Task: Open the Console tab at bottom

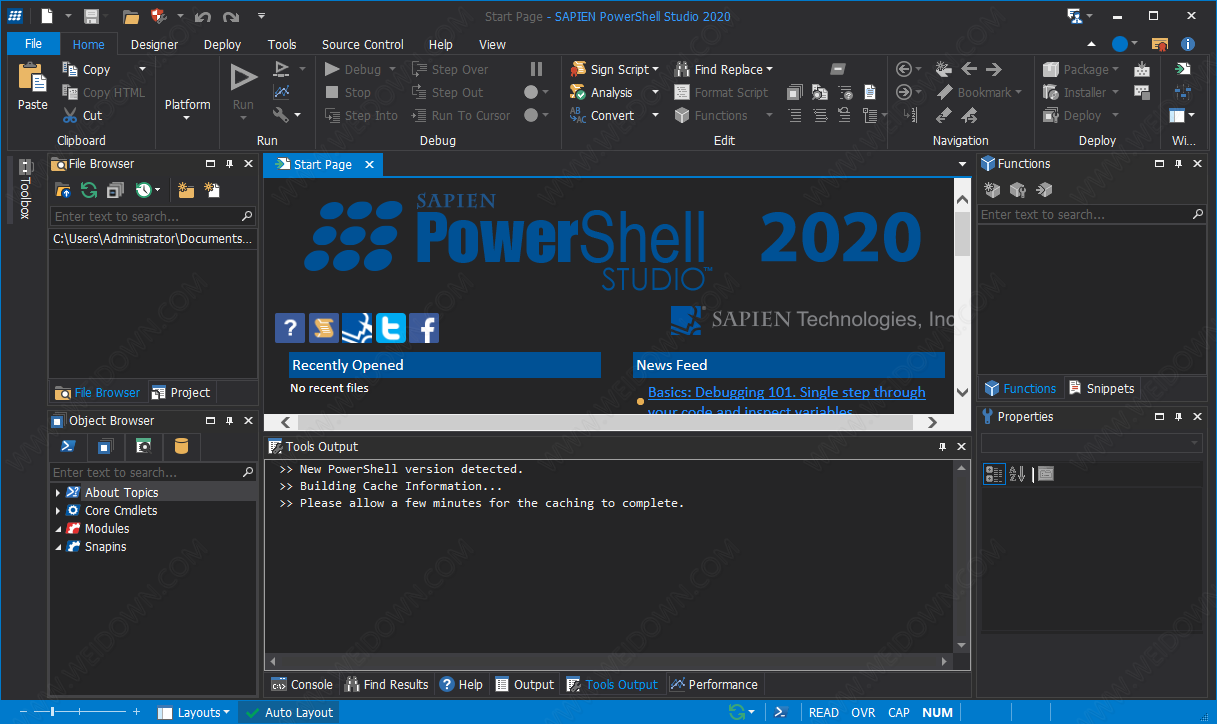Action: coord(301,684)
